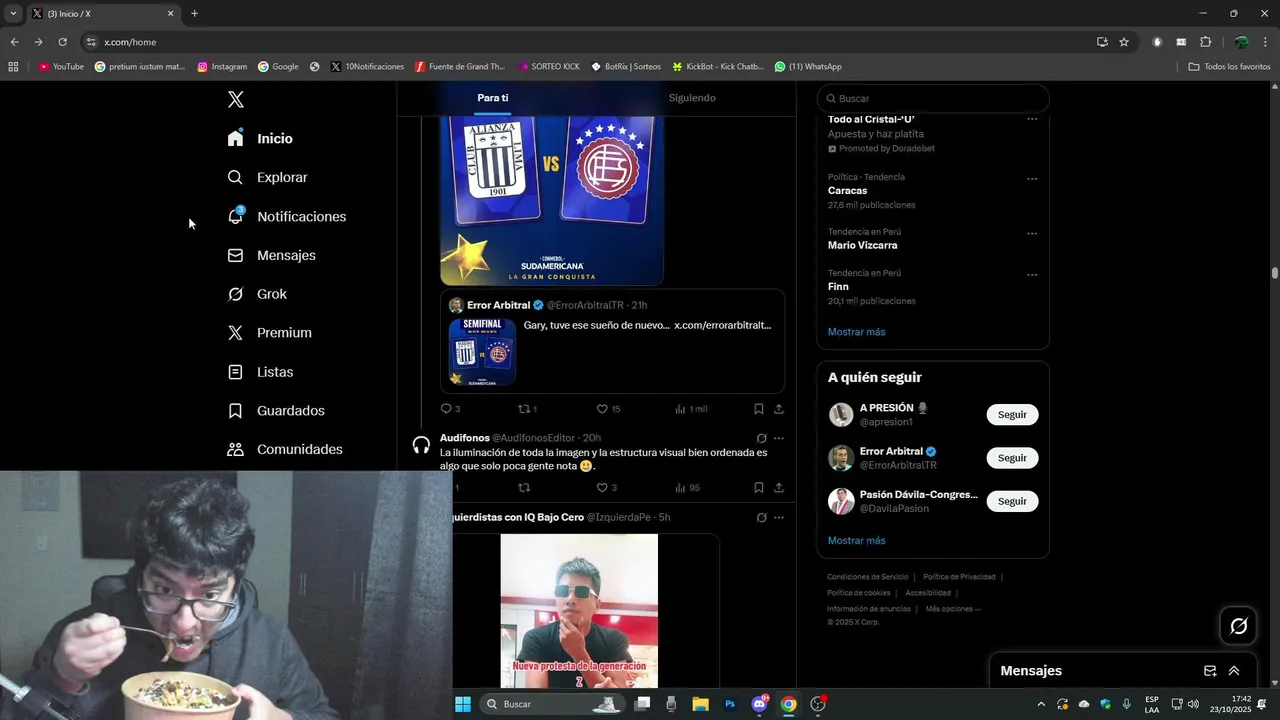Open more options for Mario Vizcarra trend
The width and height of the screenshot is (1280, 720).
click(x=1032, y=234)
